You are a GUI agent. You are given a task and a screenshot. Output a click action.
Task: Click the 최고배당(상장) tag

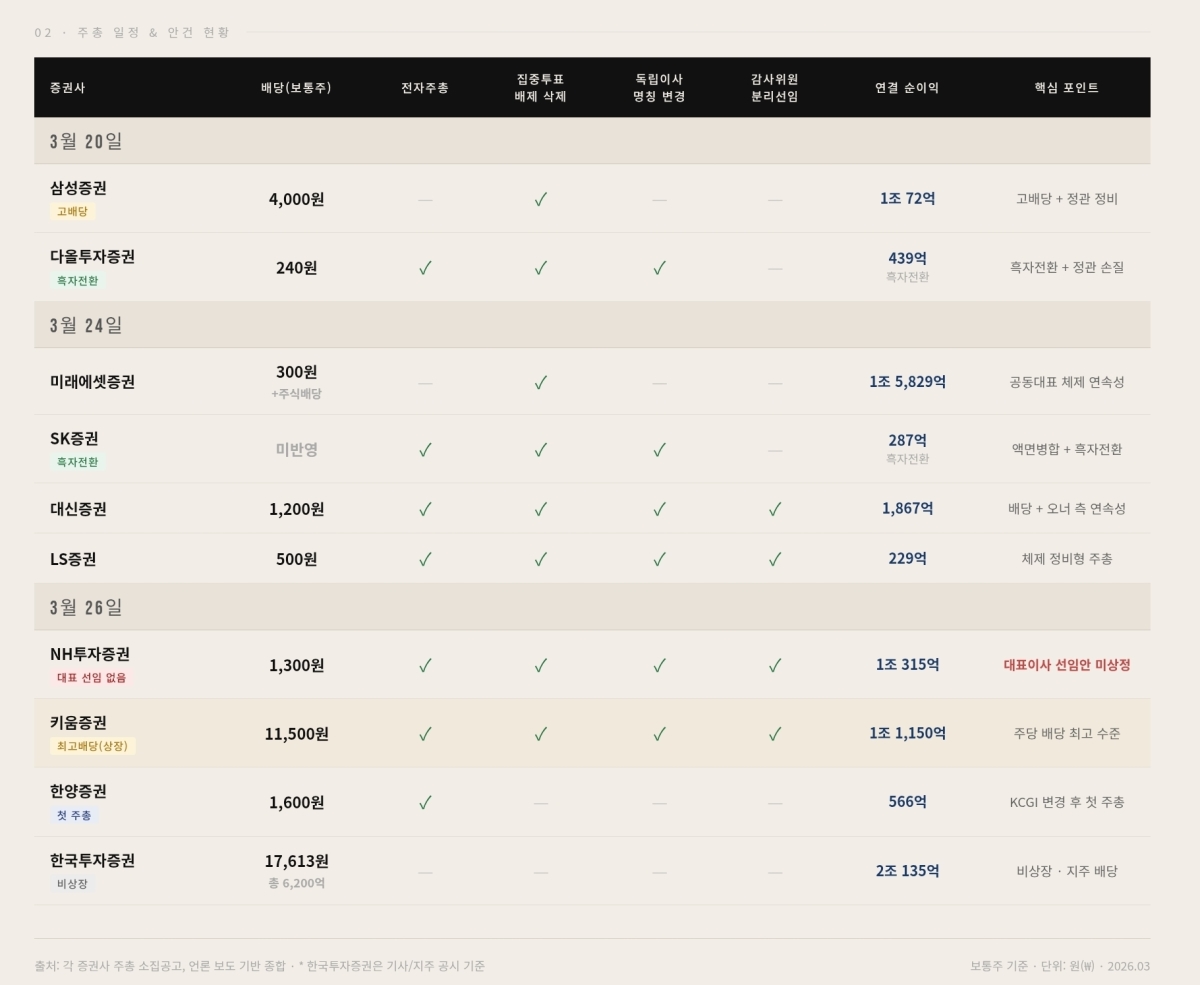93,747
